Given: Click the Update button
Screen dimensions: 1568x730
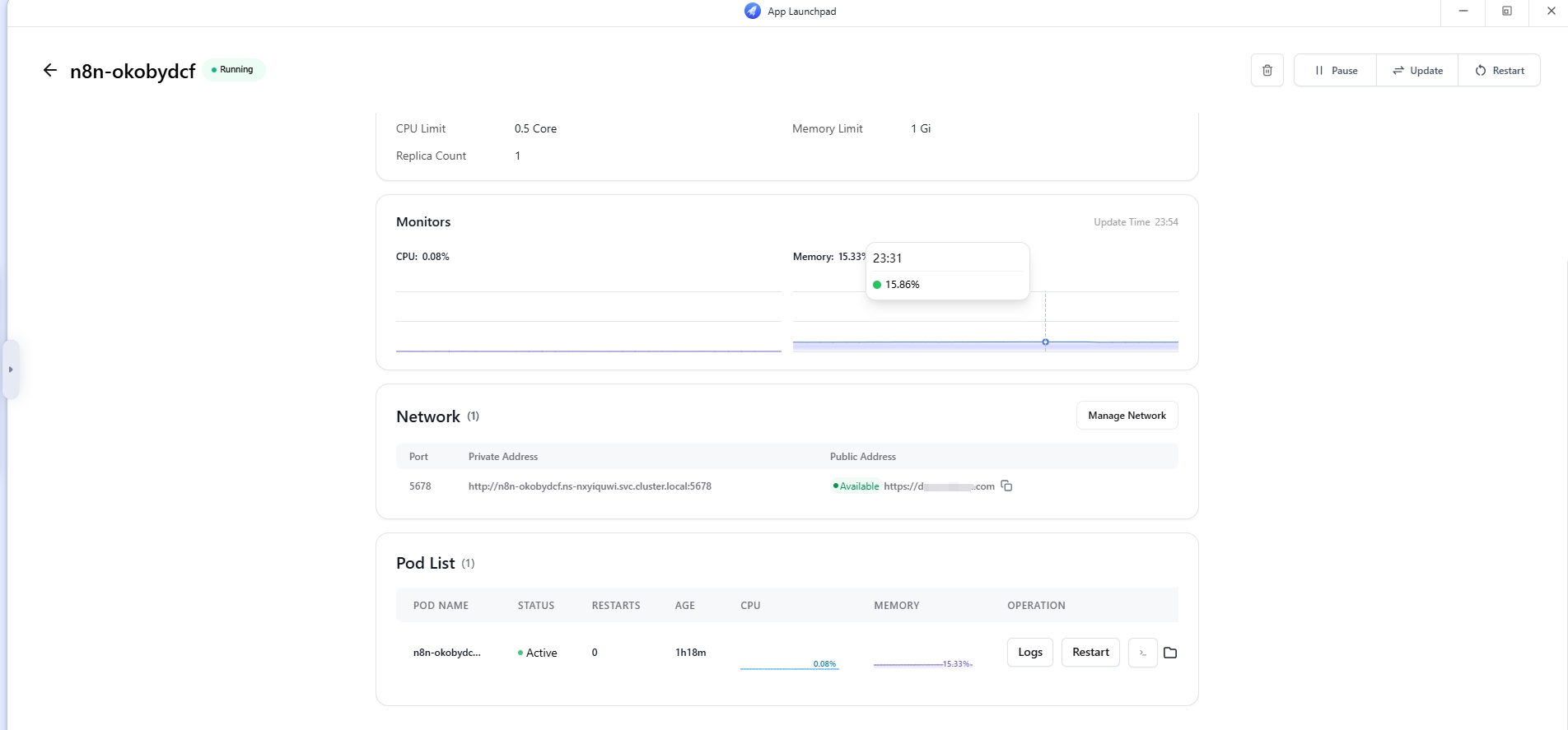Looking at the screenshot, I should [x=1417, y=71].
